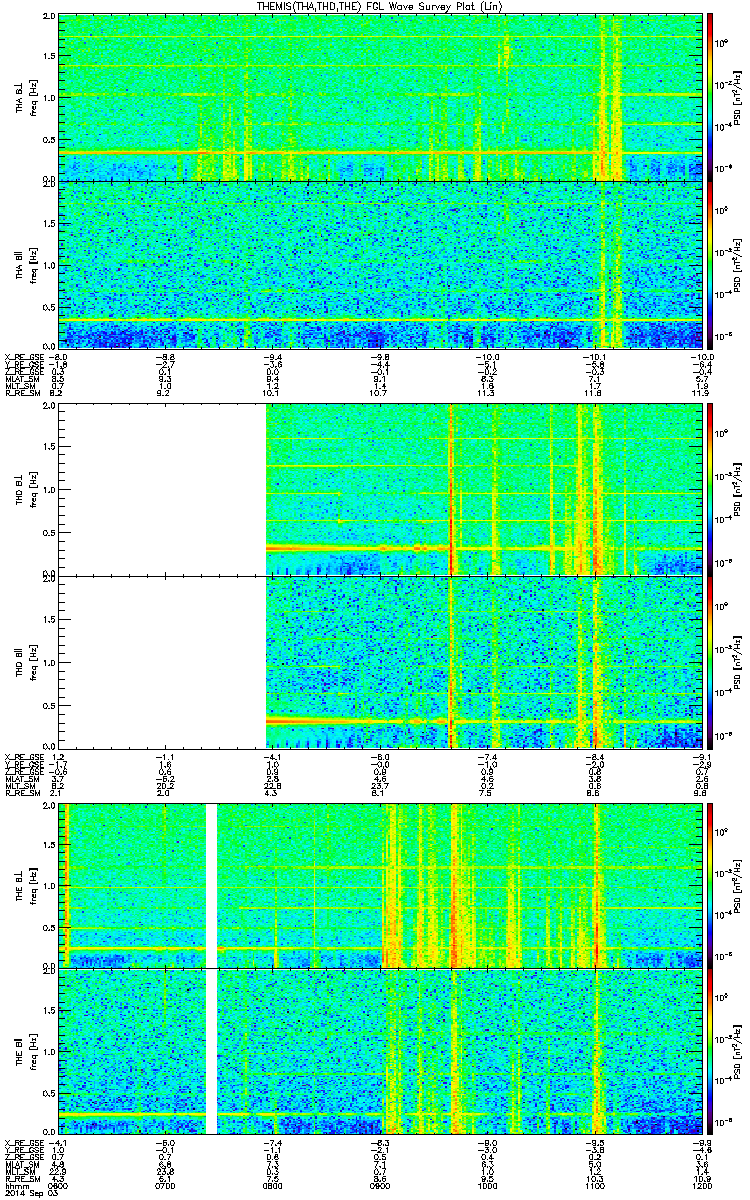This screenshot has width=750, height=1200.
Task: Select the THA BL spectrogram panel
Action: [380, 97]
